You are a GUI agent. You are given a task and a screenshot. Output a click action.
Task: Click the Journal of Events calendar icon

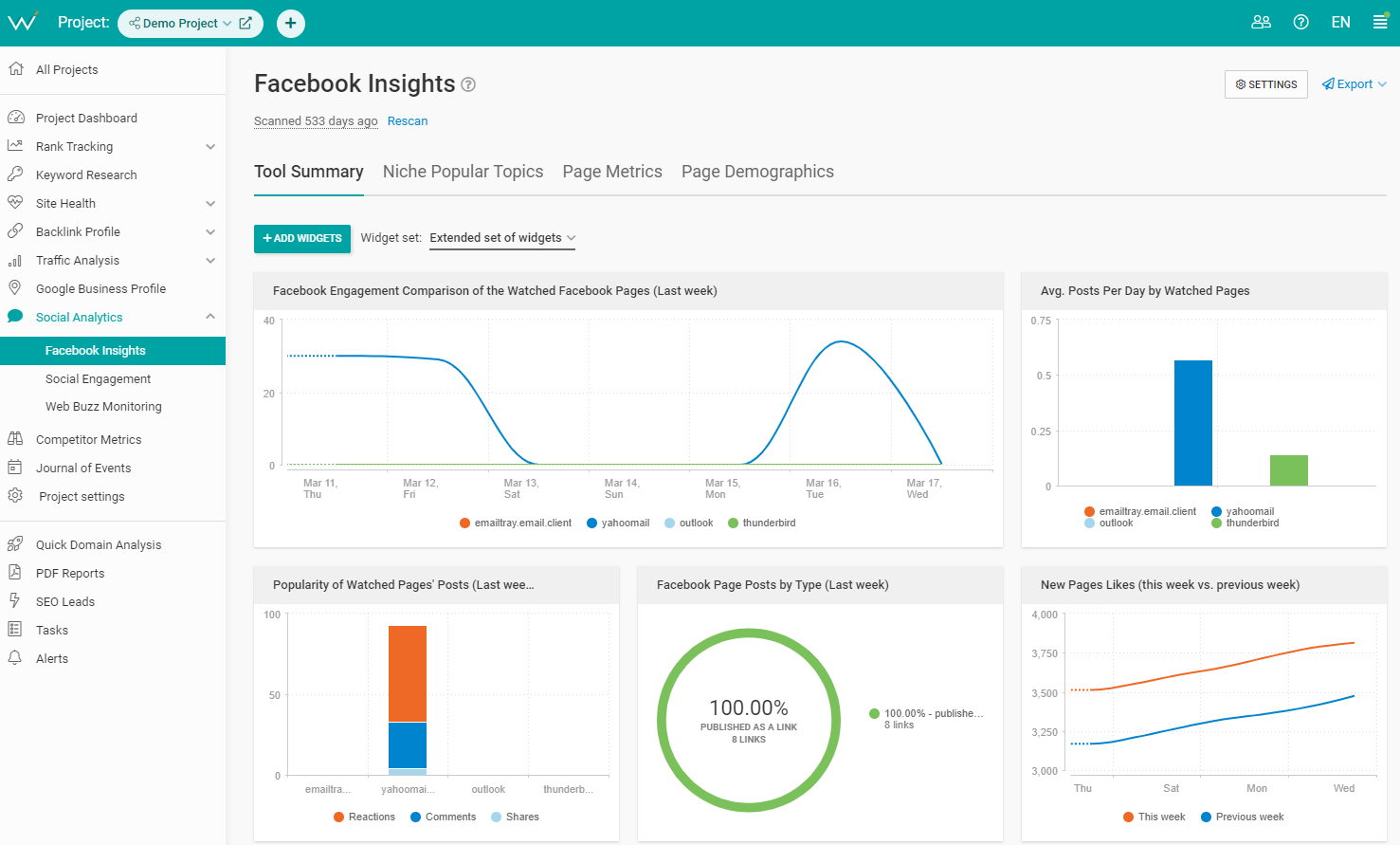15,468
